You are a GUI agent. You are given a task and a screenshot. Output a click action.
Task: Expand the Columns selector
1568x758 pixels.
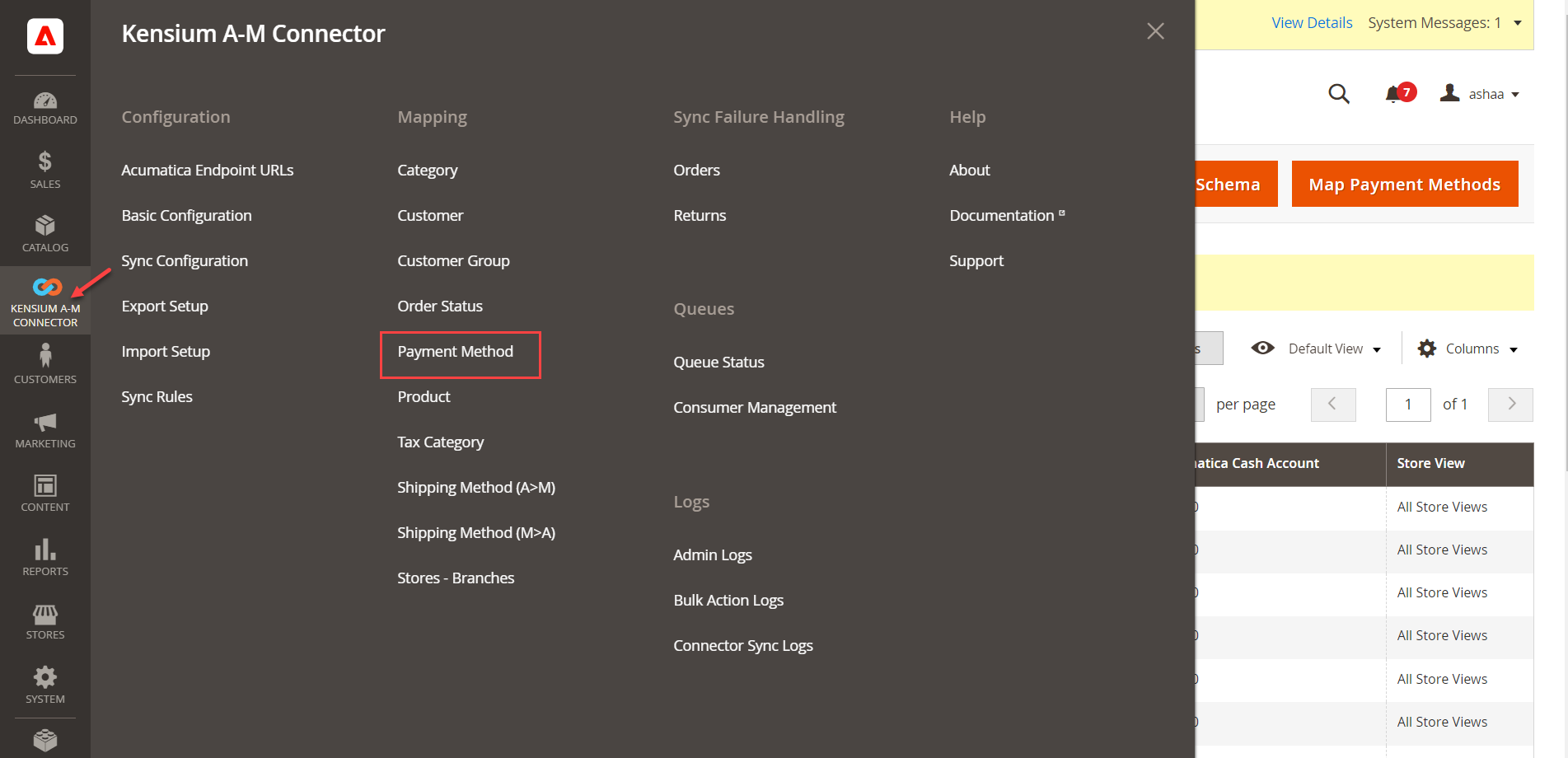(1468, 349)
